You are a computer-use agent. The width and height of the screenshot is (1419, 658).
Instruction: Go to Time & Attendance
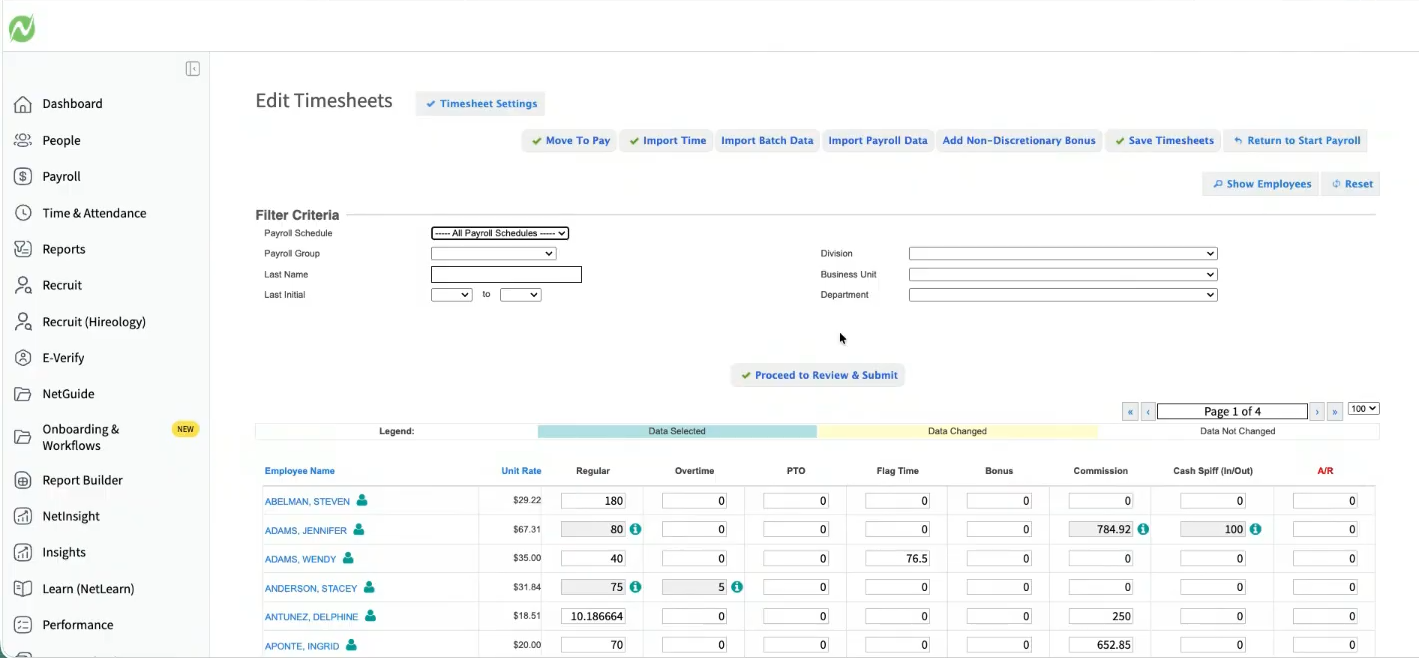[94, 213]
